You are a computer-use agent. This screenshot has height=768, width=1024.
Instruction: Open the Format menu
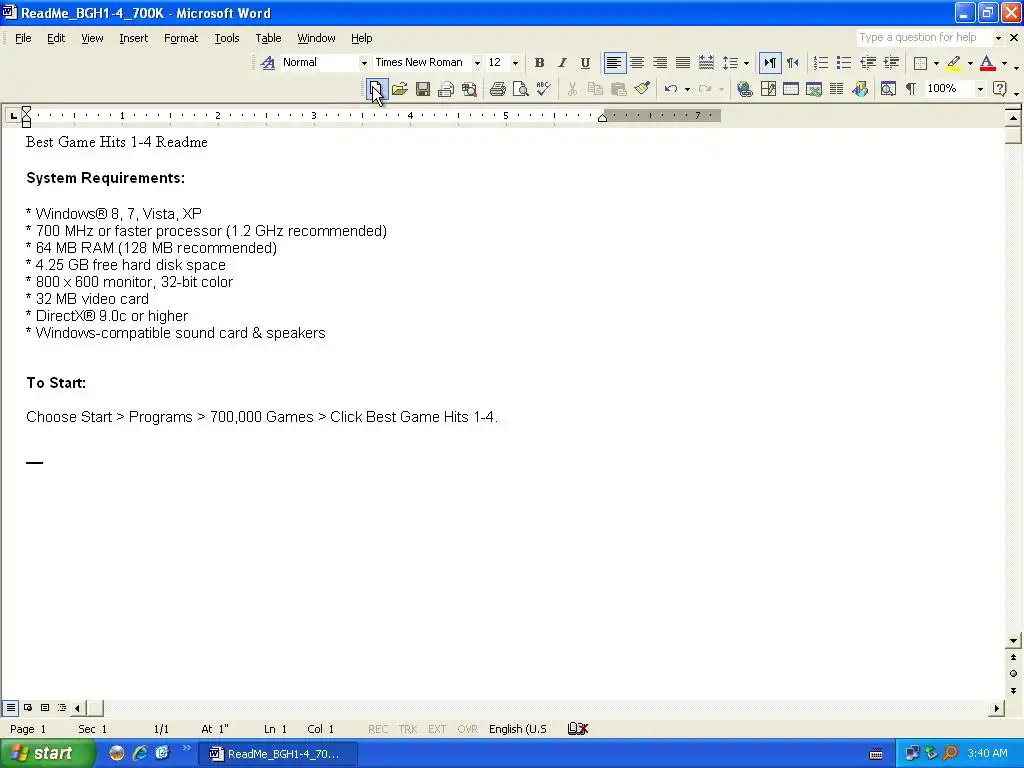pos(181,38)
